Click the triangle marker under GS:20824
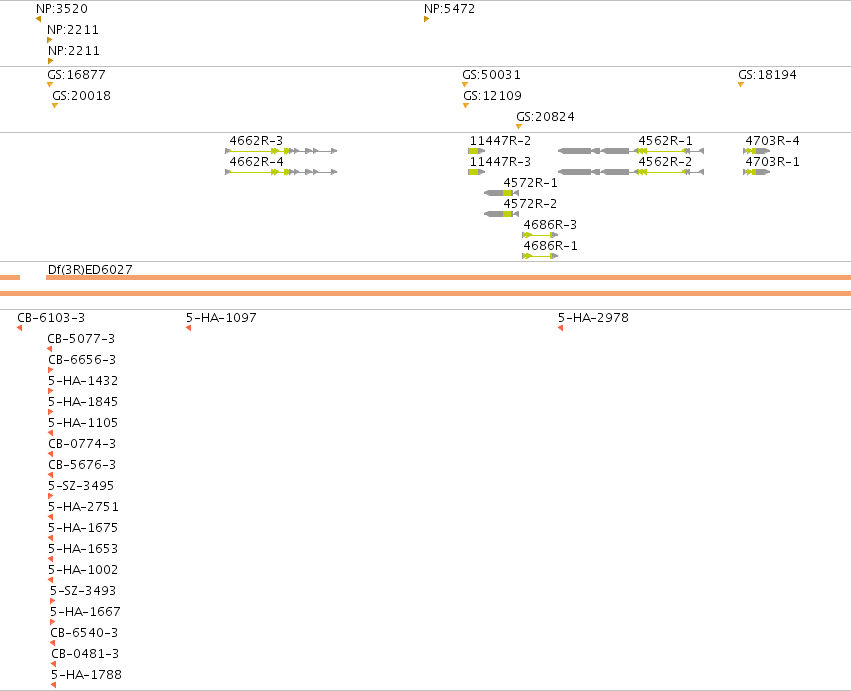This screenshot has height=691, width=851. (x=519, y=126)
